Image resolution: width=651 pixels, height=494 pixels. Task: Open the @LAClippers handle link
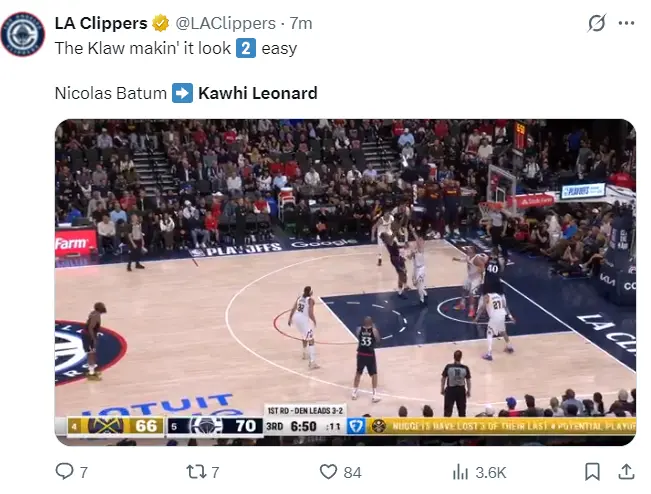[225, 23]
